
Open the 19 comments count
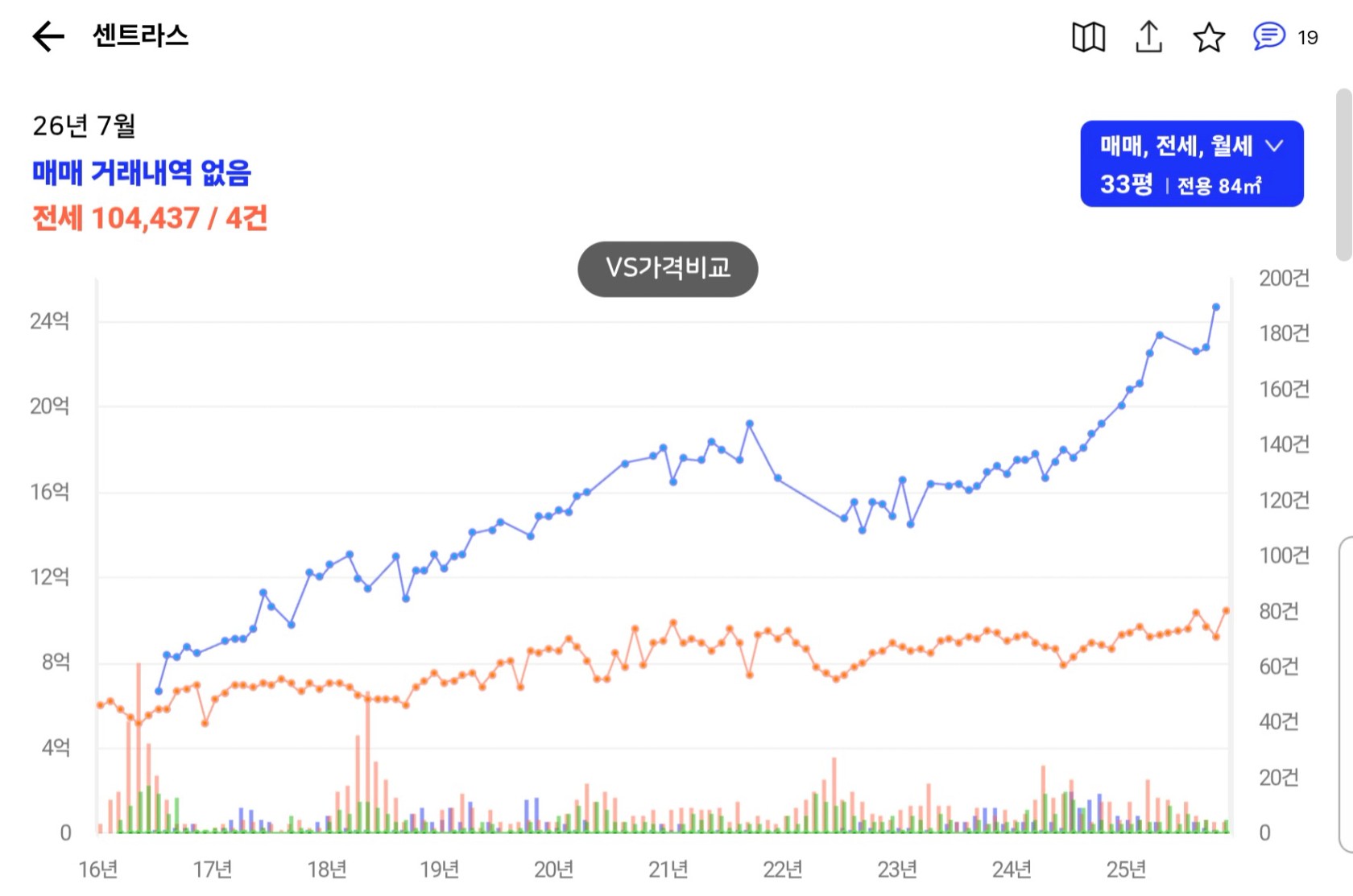1308,38
